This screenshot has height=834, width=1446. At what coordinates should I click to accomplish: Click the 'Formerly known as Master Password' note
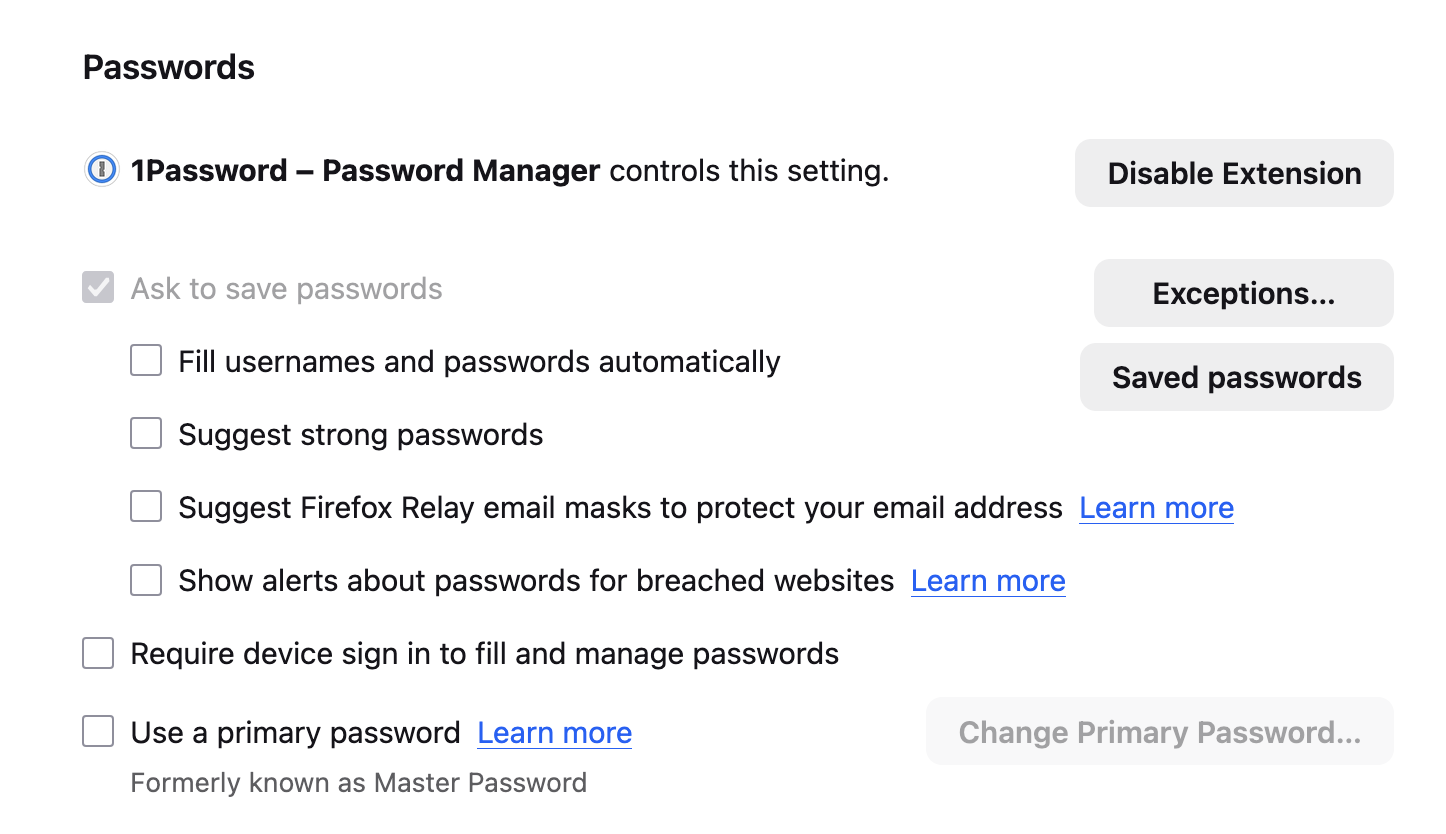click(x=358, y=782)
